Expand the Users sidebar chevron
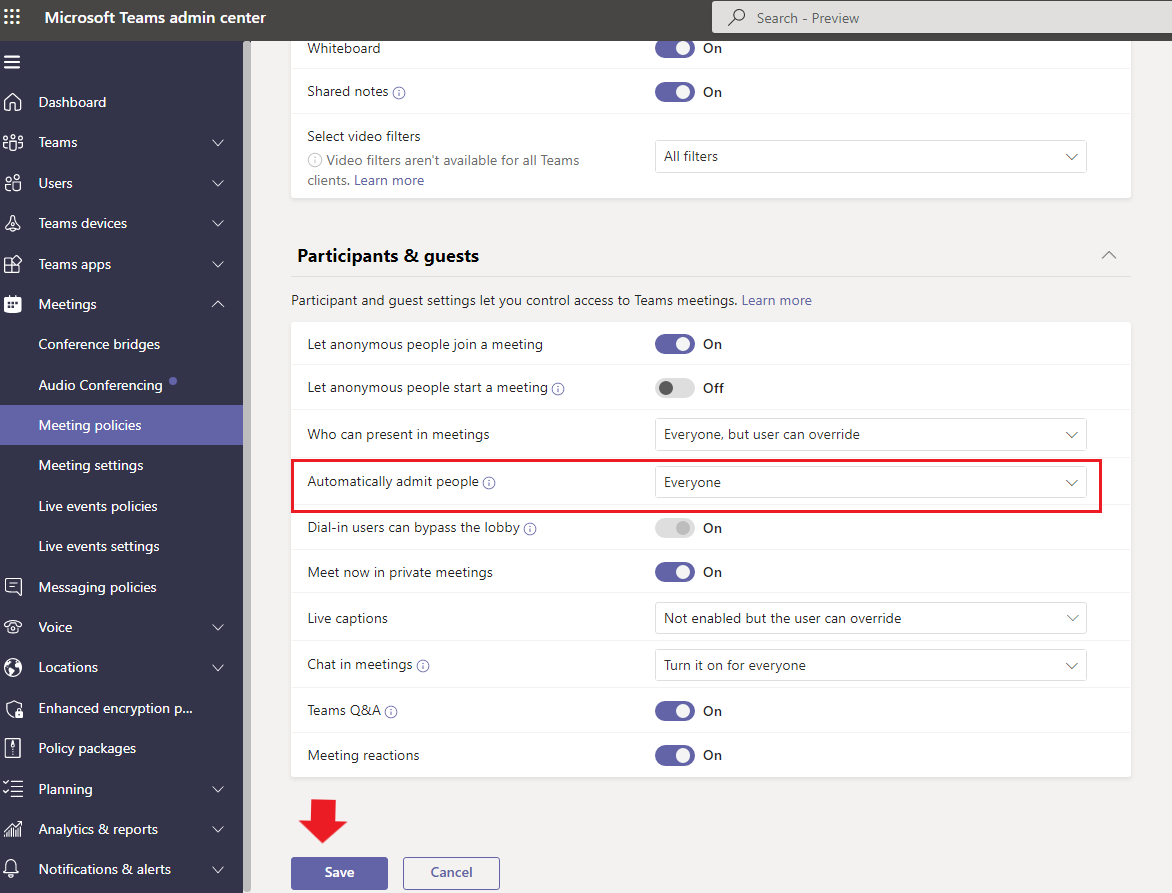Viewport: 1172px width, 893px height. (x=218, y=183)
